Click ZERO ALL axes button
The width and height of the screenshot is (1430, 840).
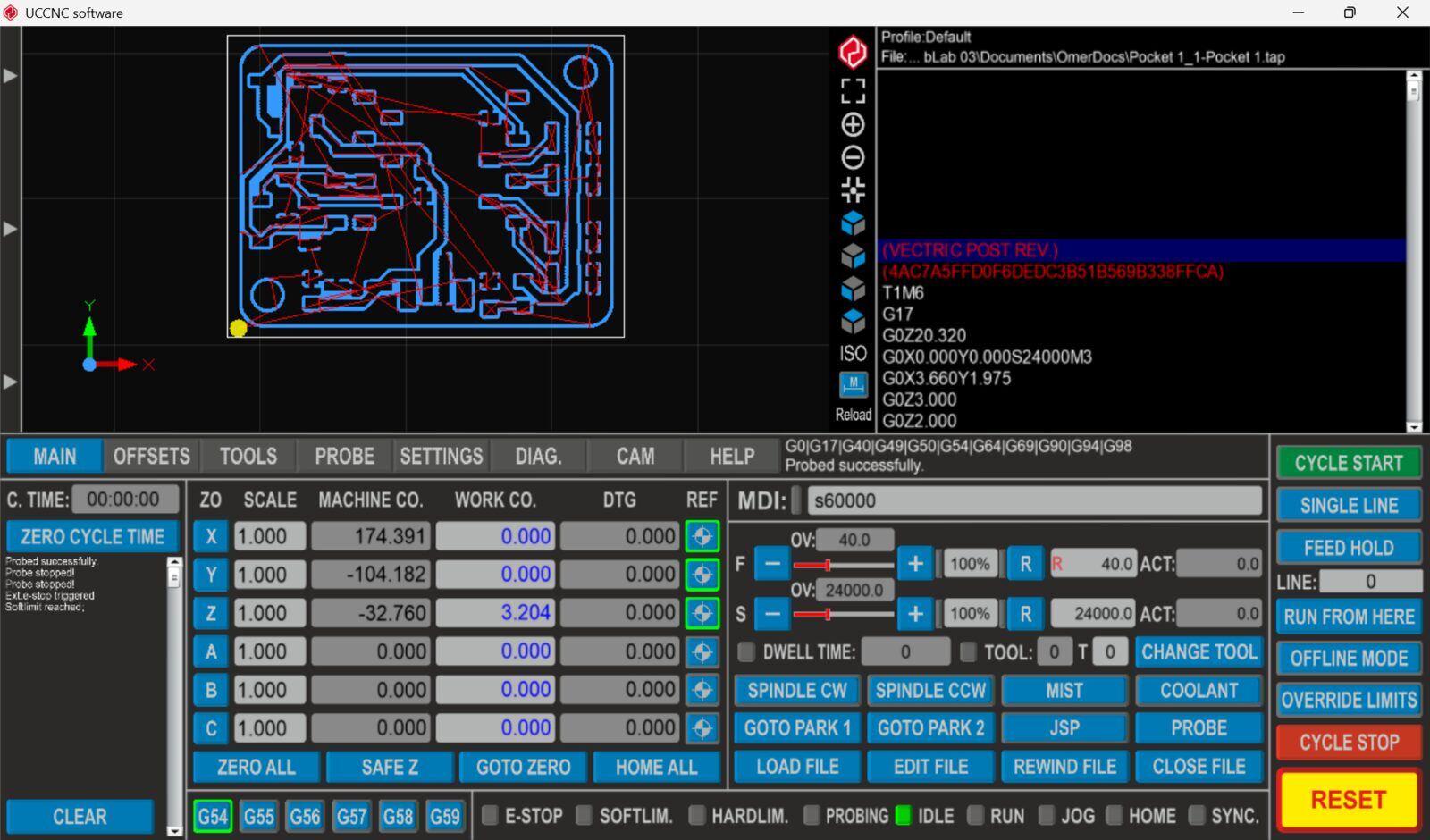[x=257, y=767]
